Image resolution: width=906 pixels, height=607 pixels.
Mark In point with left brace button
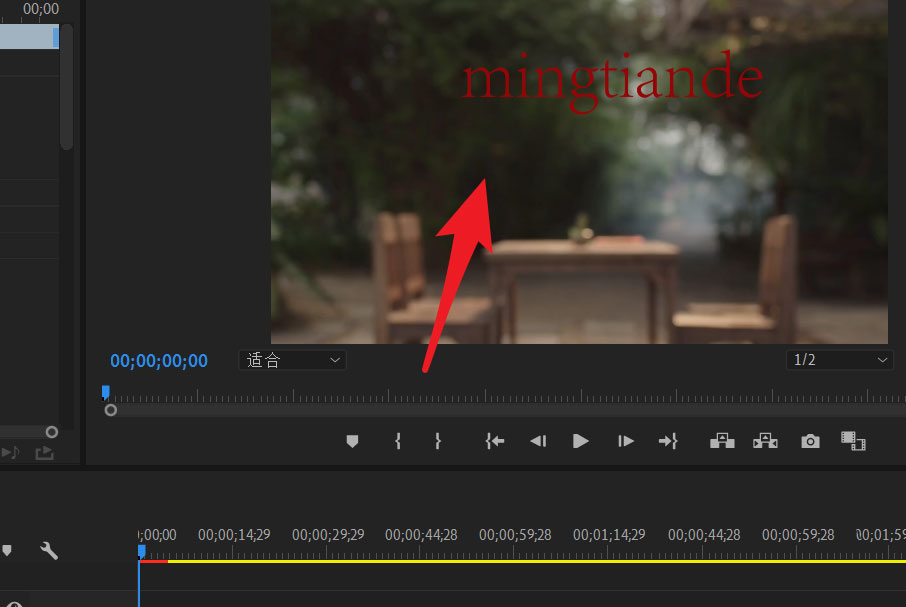[x=398, y=441]
